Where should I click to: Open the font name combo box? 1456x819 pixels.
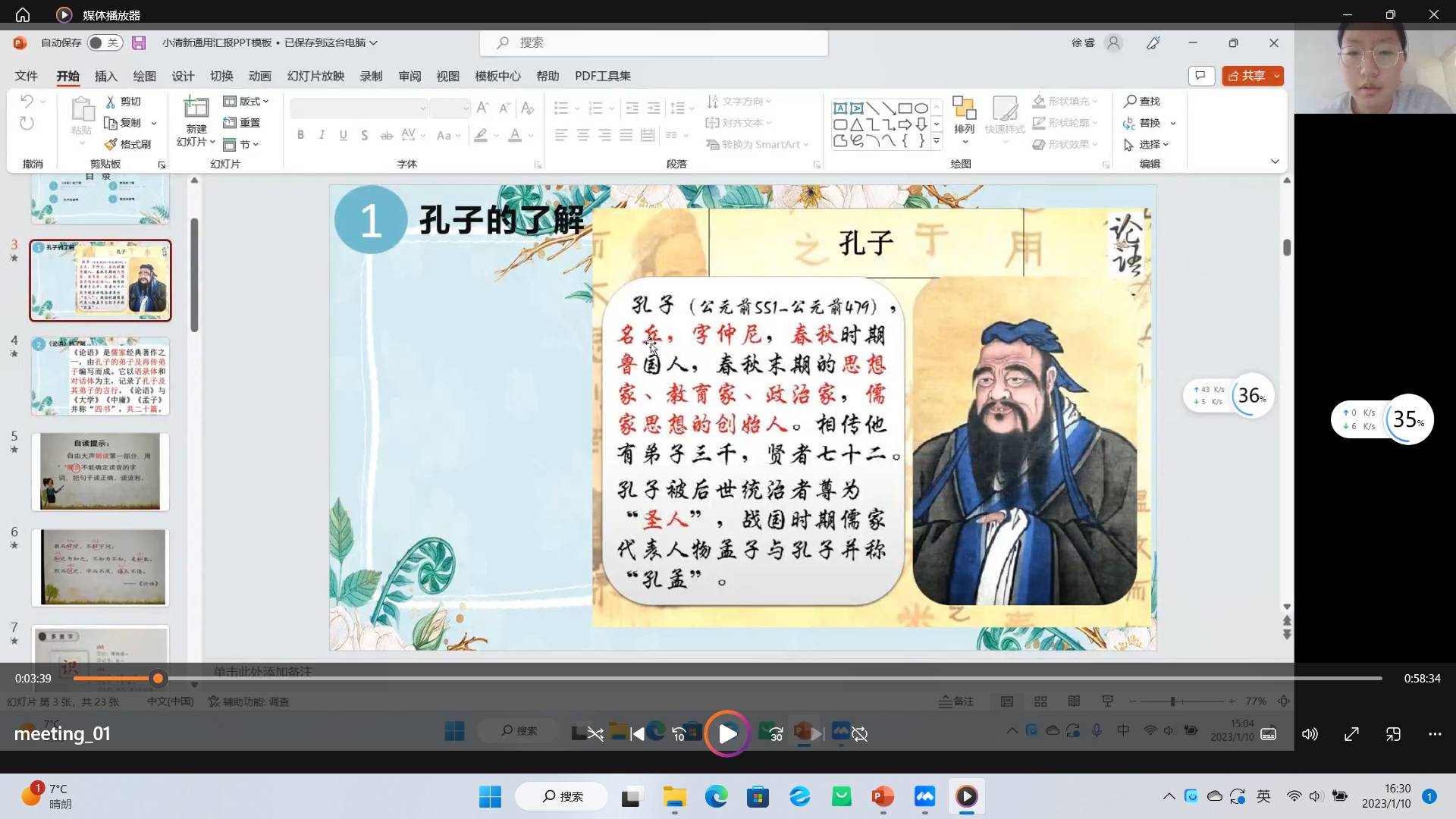(359, 108)
